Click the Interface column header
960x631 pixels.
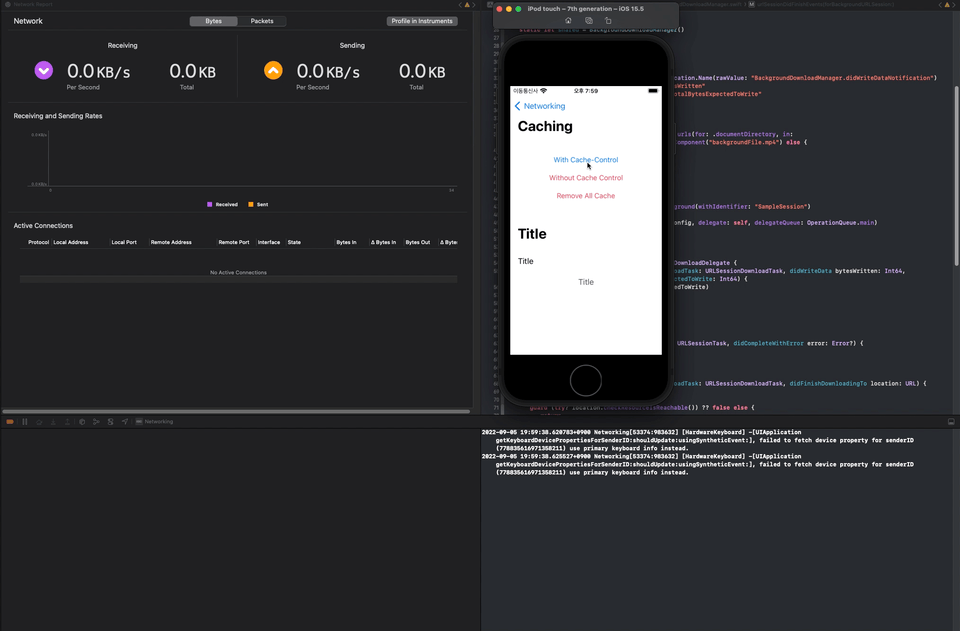coord(269,242)
